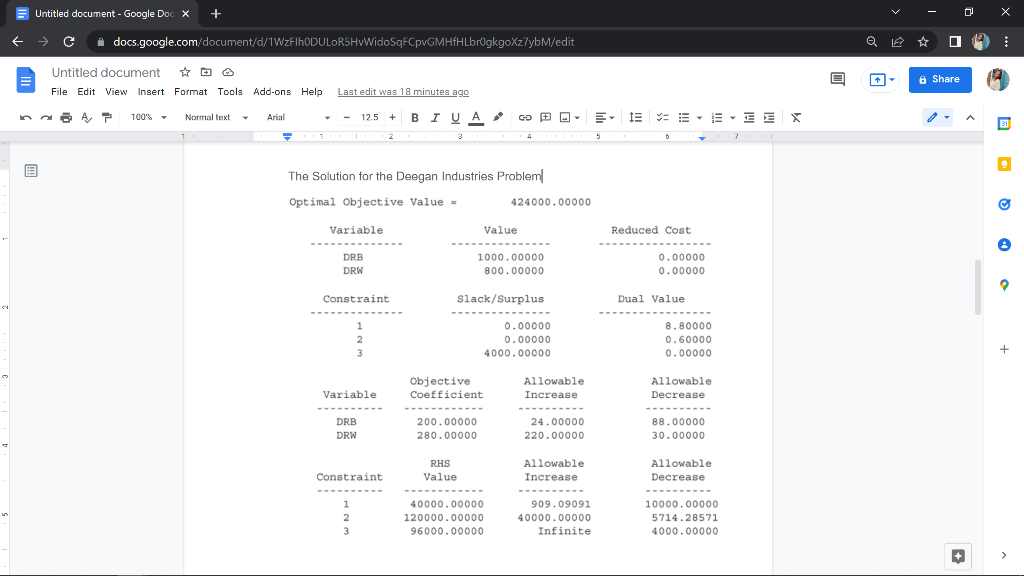Viewport: 1024px width, 576px height.
Task: Decrease the indent
Action: coord(749,118)
